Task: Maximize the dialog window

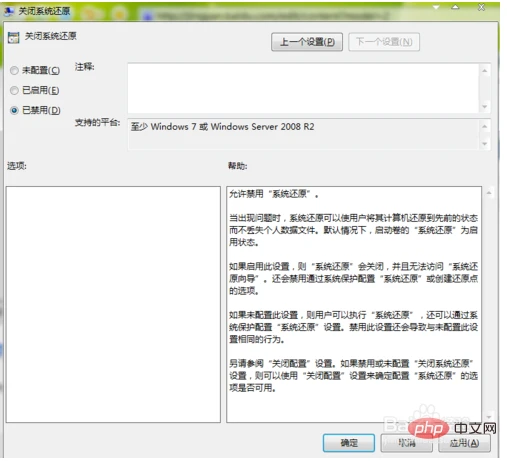Action: [x=455, y=7]
